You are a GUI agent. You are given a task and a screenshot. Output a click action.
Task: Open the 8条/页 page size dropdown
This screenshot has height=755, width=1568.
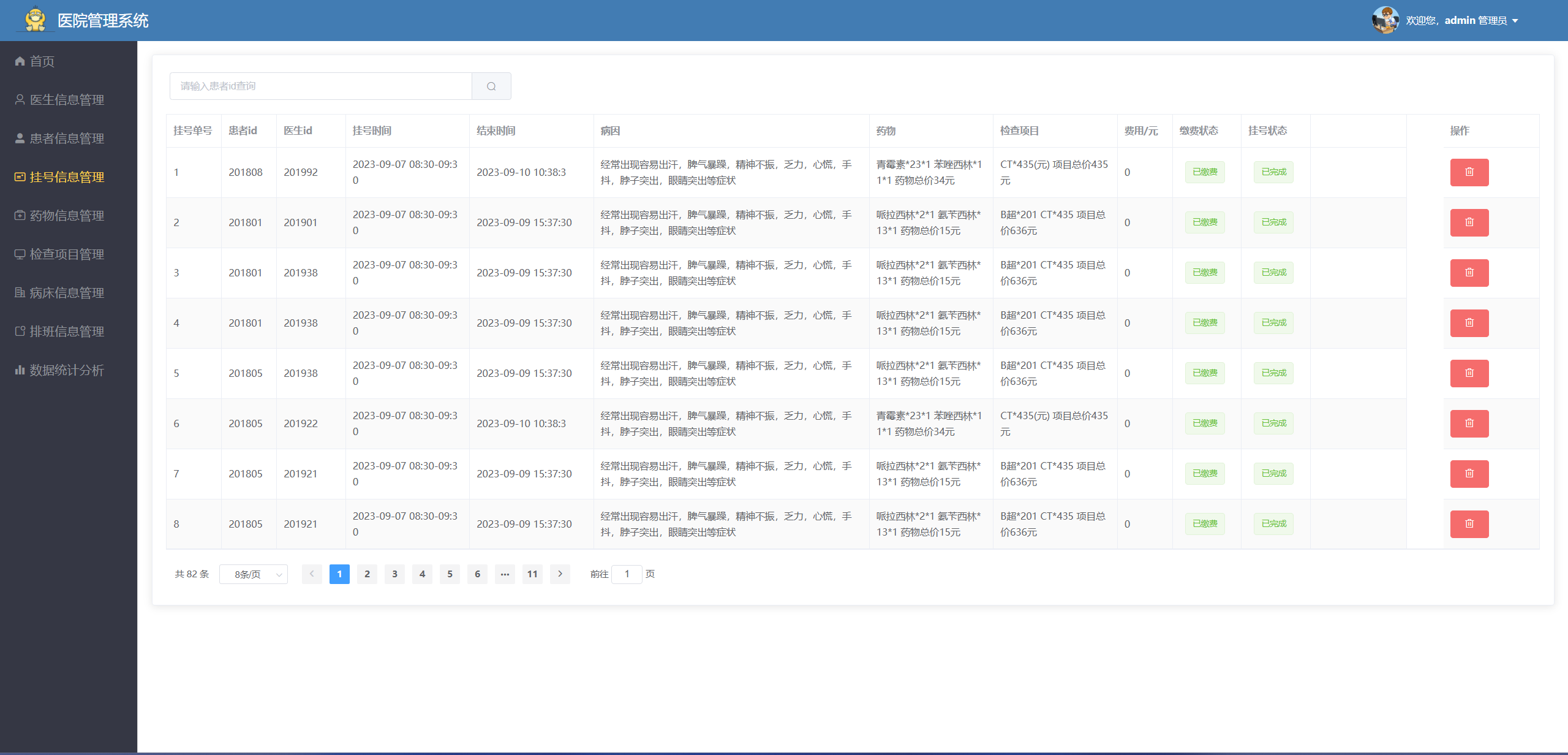254,574
